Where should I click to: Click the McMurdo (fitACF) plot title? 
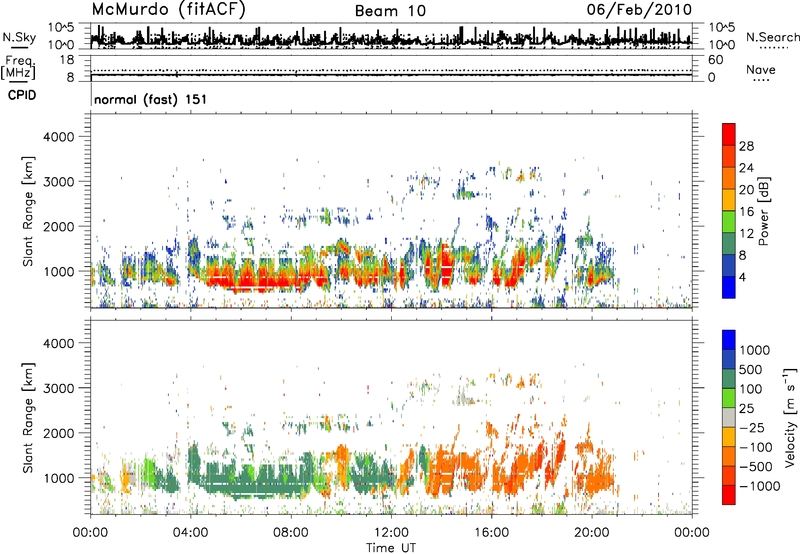coord(168,10)
